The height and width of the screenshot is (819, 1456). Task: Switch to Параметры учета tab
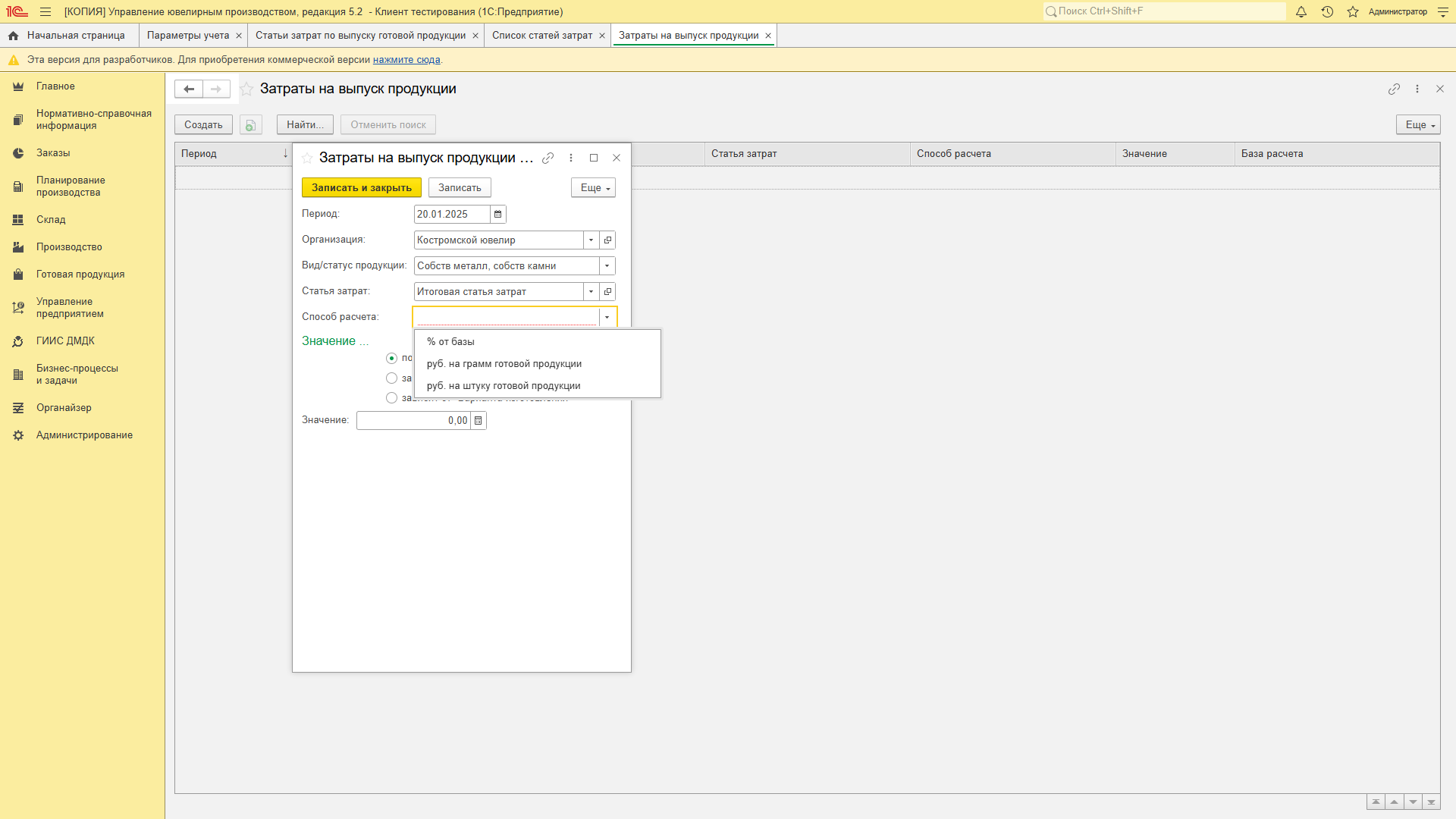point(188,36)
